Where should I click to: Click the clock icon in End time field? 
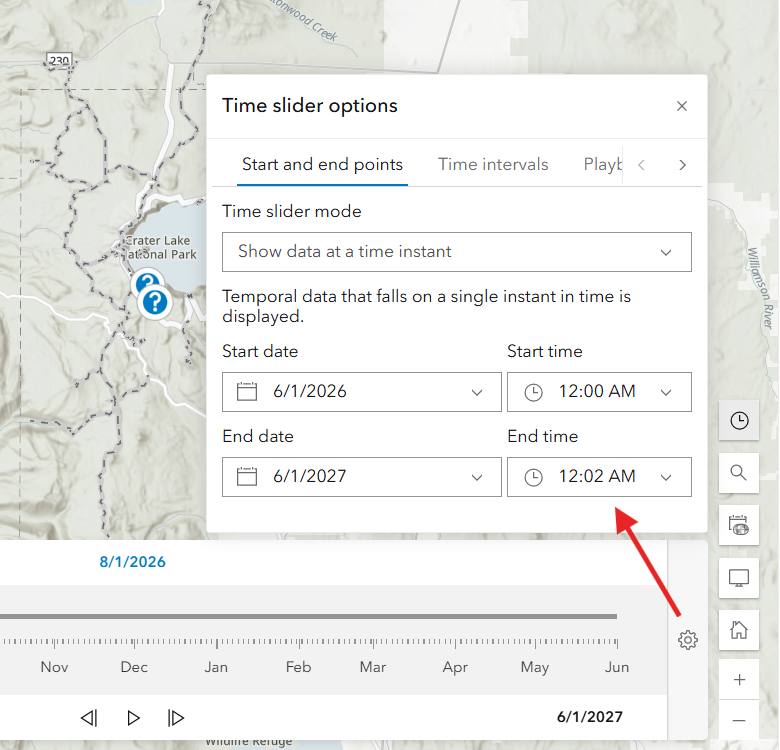click(x=533, y=477)
